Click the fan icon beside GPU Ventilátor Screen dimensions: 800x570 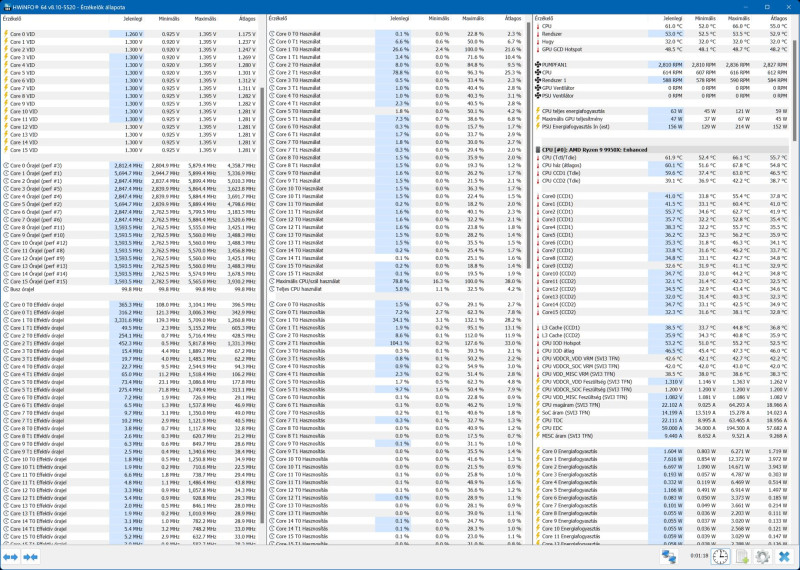(x=538, y=88)
